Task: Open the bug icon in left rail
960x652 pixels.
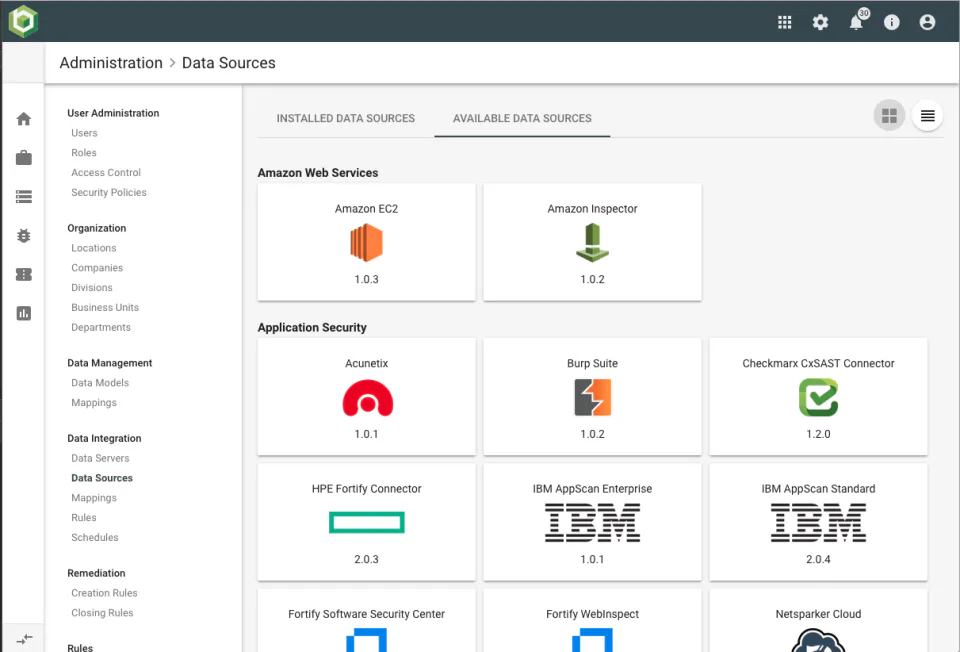Action: click(24, 236)
